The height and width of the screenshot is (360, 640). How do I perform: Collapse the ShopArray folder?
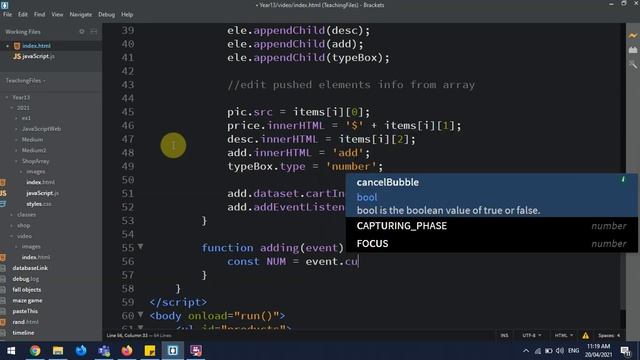click(16, 161)
